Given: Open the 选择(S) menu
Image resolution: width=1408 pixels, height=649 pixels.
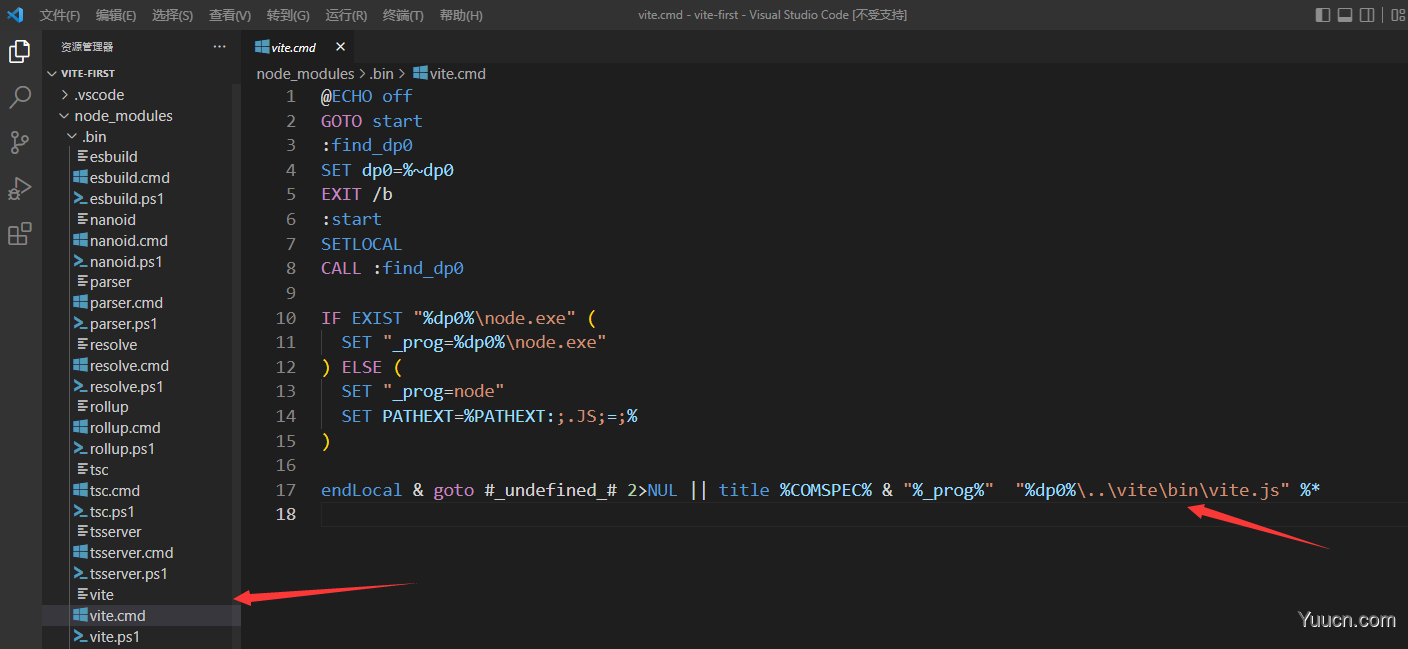Looking at the screenshot, I should click(x=173, y=15).
